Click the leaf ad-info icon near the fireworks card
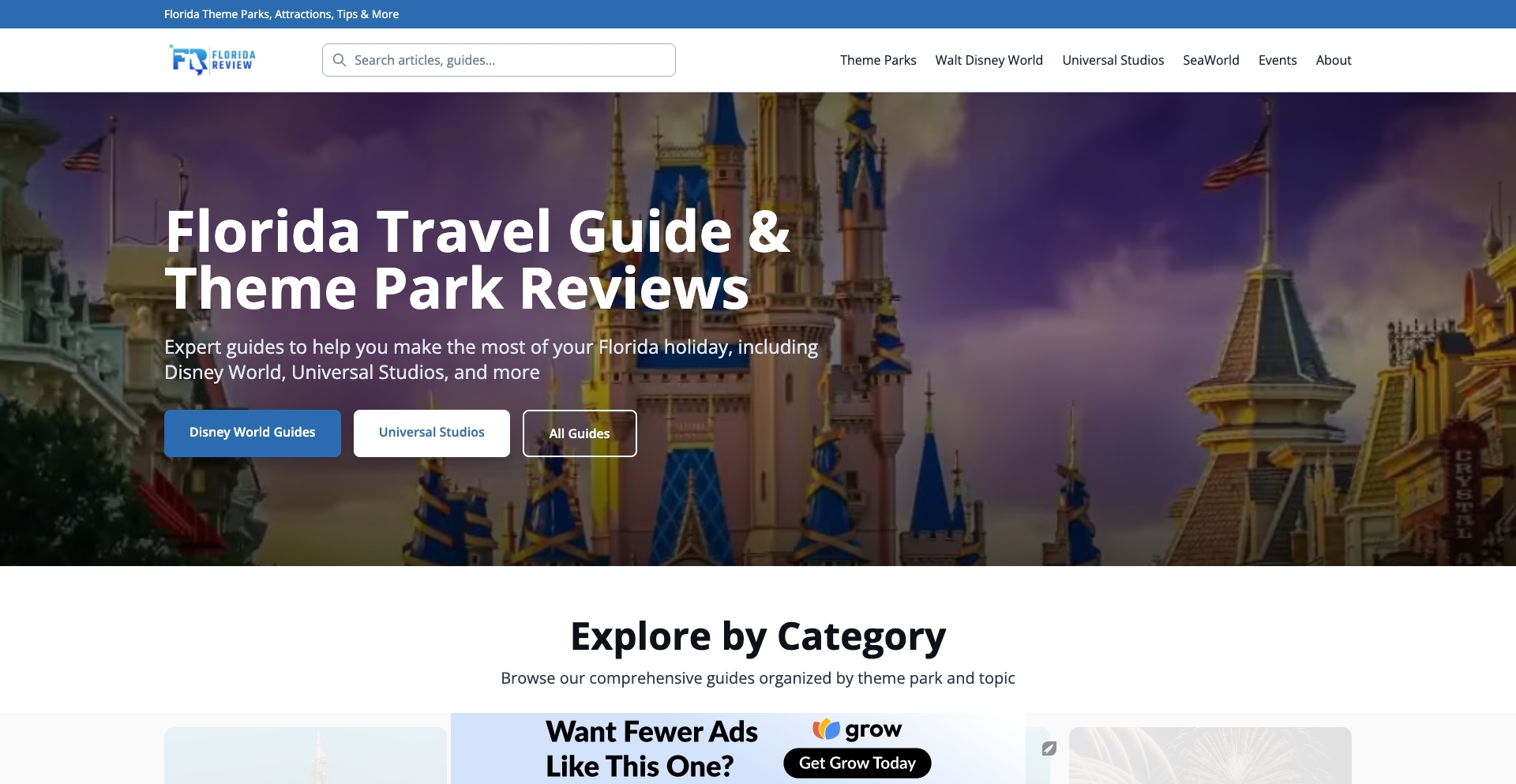This screenshot has height=784, width=1516. tap(1049, 748)
